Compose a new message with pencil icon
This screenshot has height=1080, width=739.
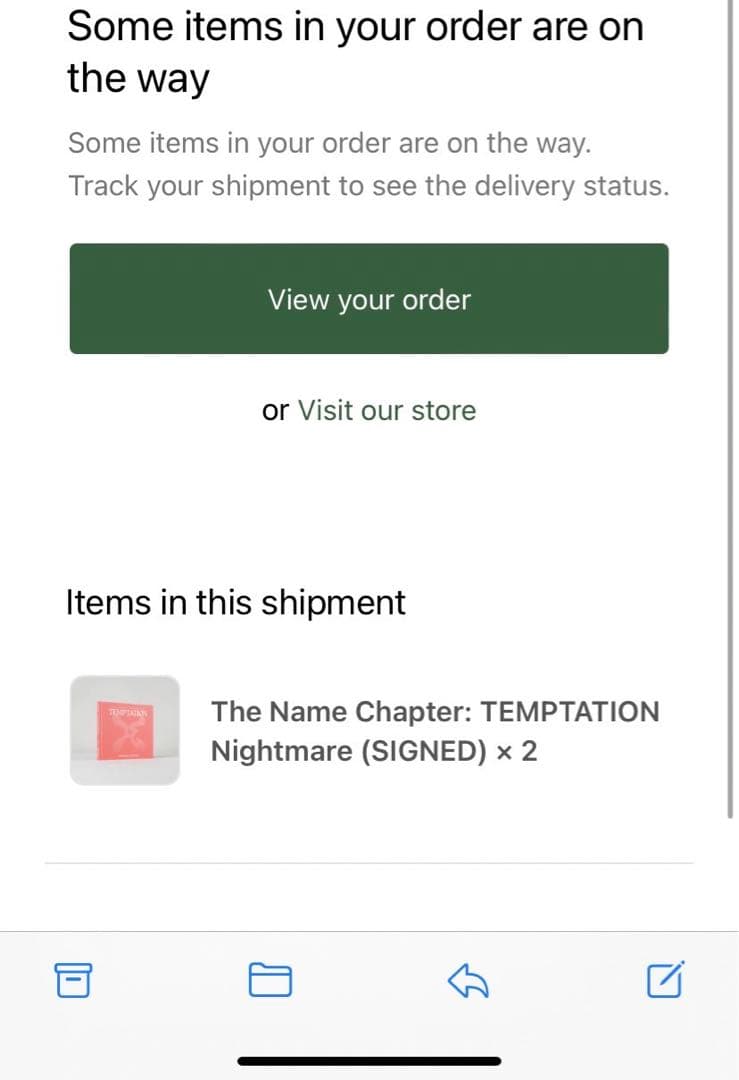coord(665,980)
